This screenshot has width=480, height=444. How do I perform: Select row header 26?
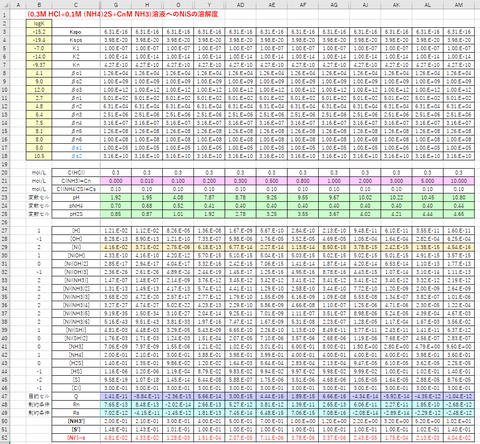tap(5, 222)
